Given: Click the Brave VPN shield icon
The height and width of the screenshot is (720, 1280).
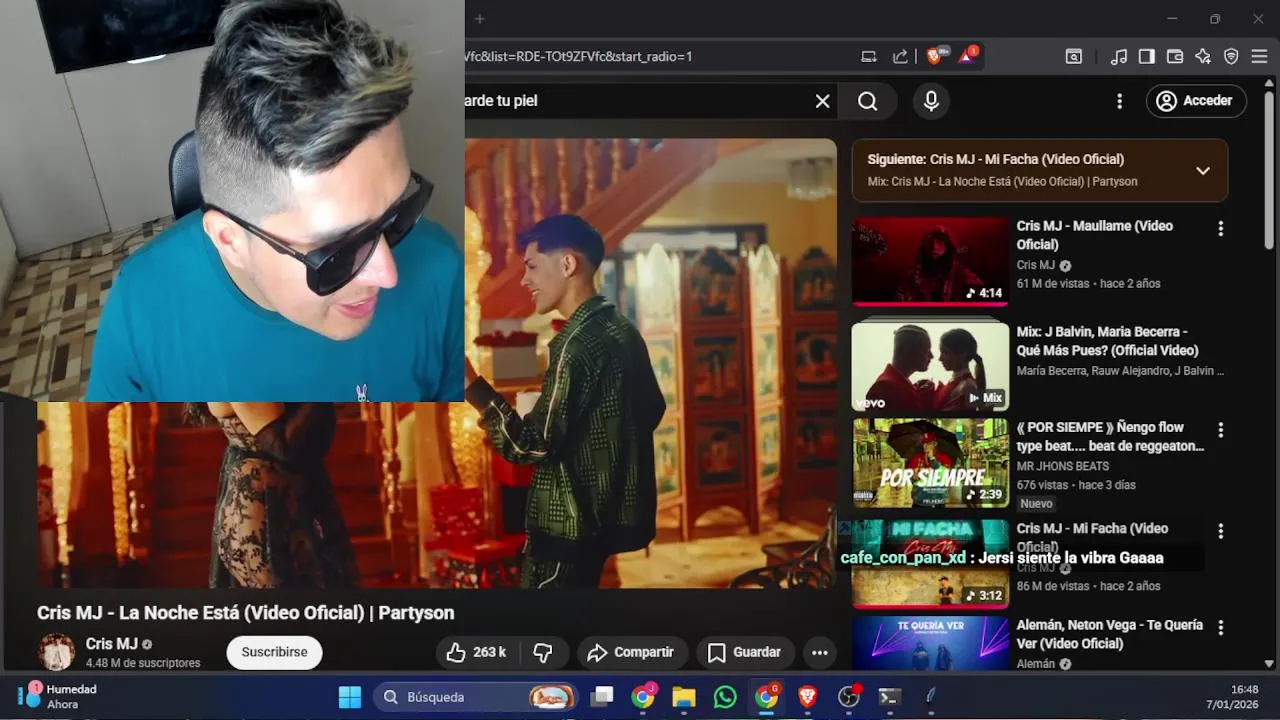Looking at the screenshot, I should (1231, 57).
